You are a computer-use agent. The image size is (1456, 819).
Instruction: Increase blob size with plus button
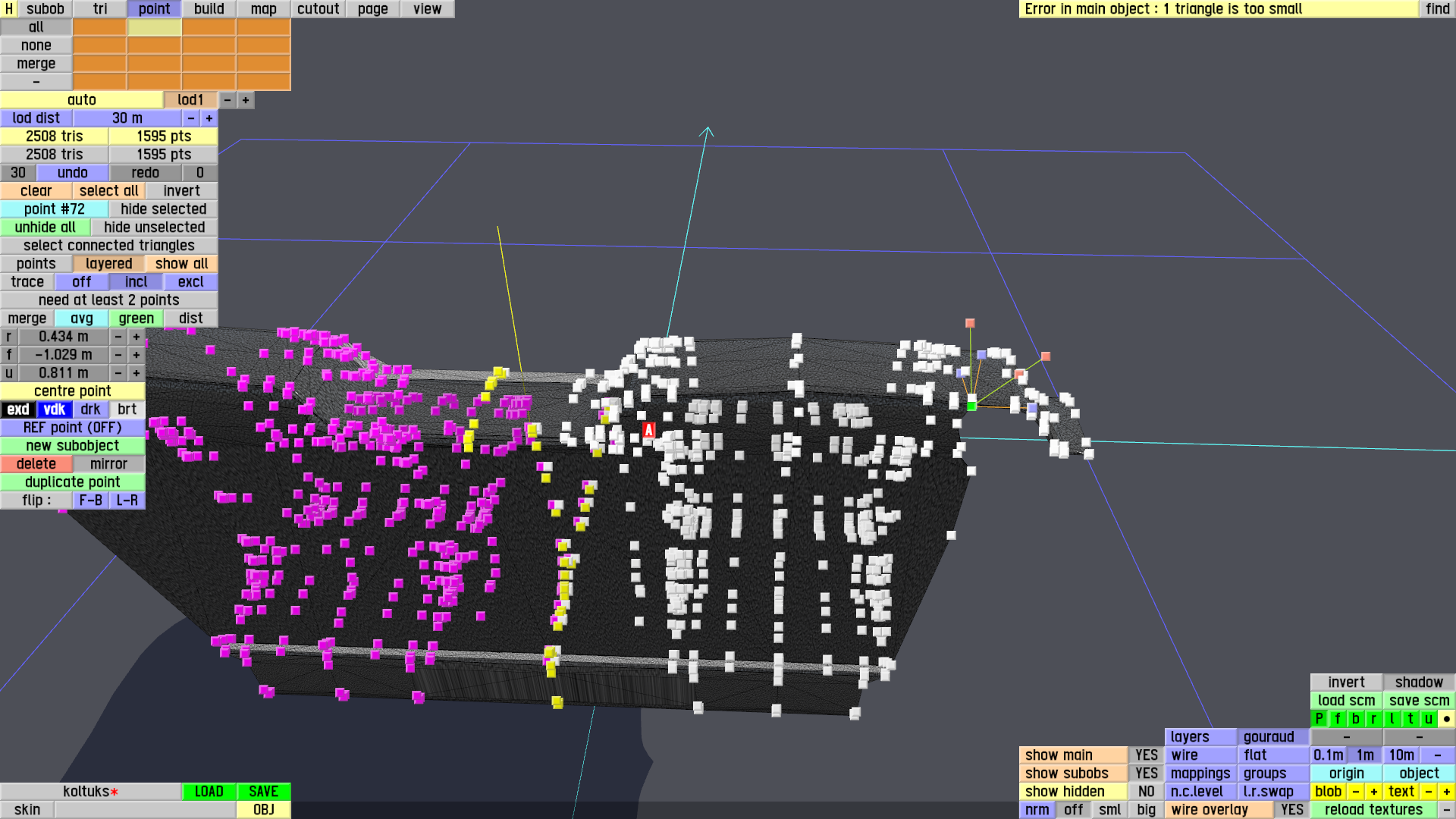[x=1373, y=792]
